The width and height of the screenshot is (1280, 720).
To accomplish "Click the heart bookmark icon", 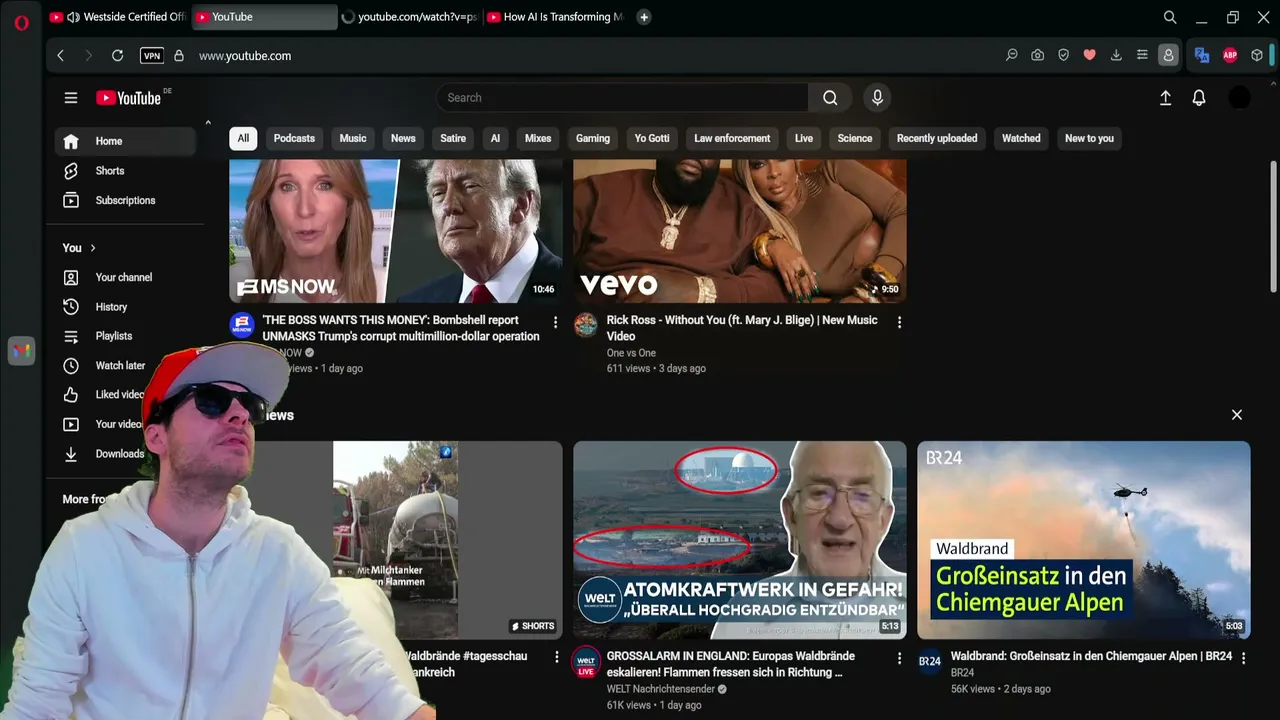I will pyautogui.click(x=1090, y=56).
